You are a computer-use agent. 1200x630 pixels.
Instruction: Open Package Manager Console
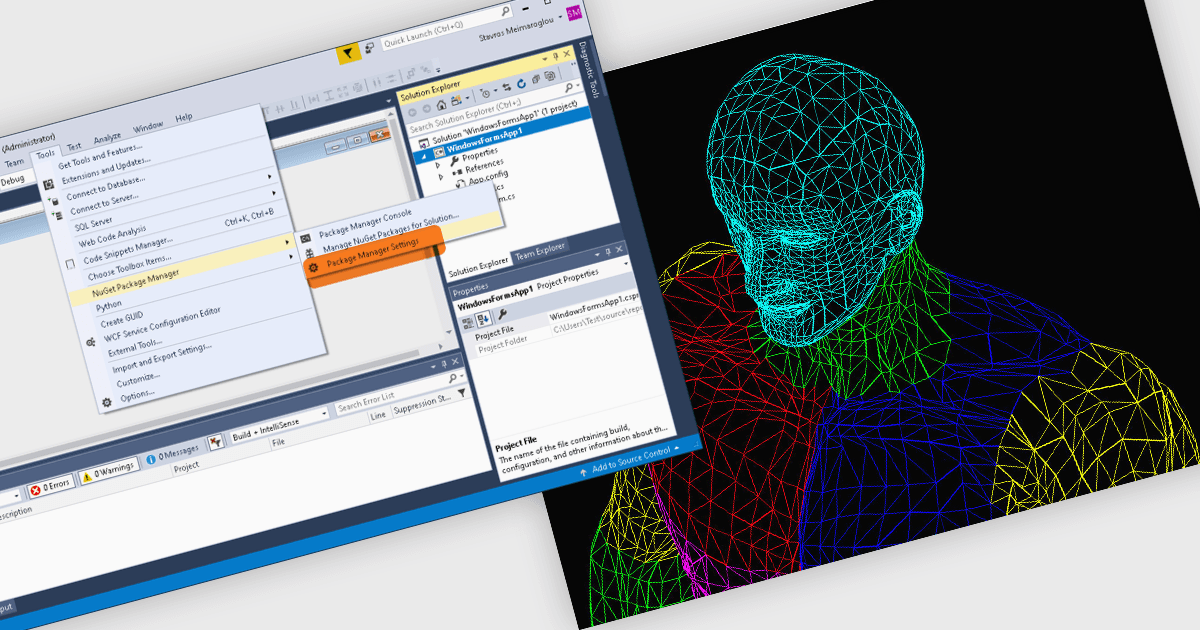(365, 222)
